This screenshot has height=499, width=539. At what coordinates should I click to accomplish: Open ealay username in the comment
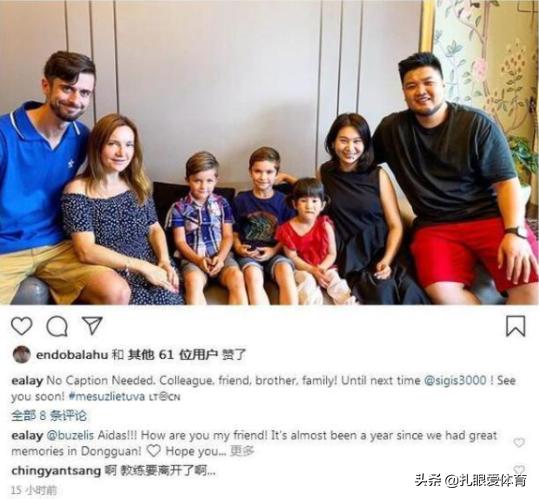[x=27, y=435]
